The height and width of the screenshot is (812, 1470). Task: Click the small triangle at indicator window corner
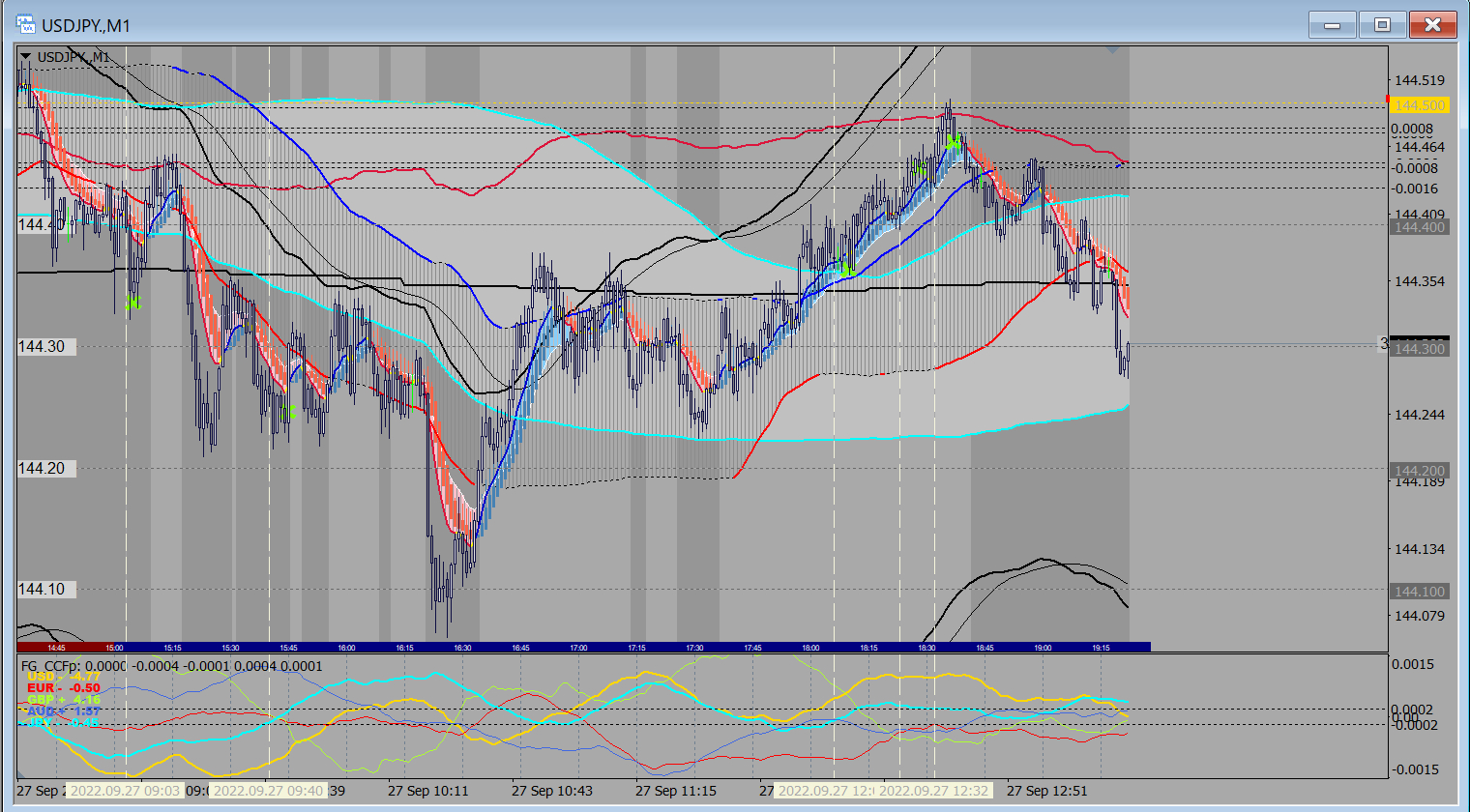click(x=1112, y=49)
